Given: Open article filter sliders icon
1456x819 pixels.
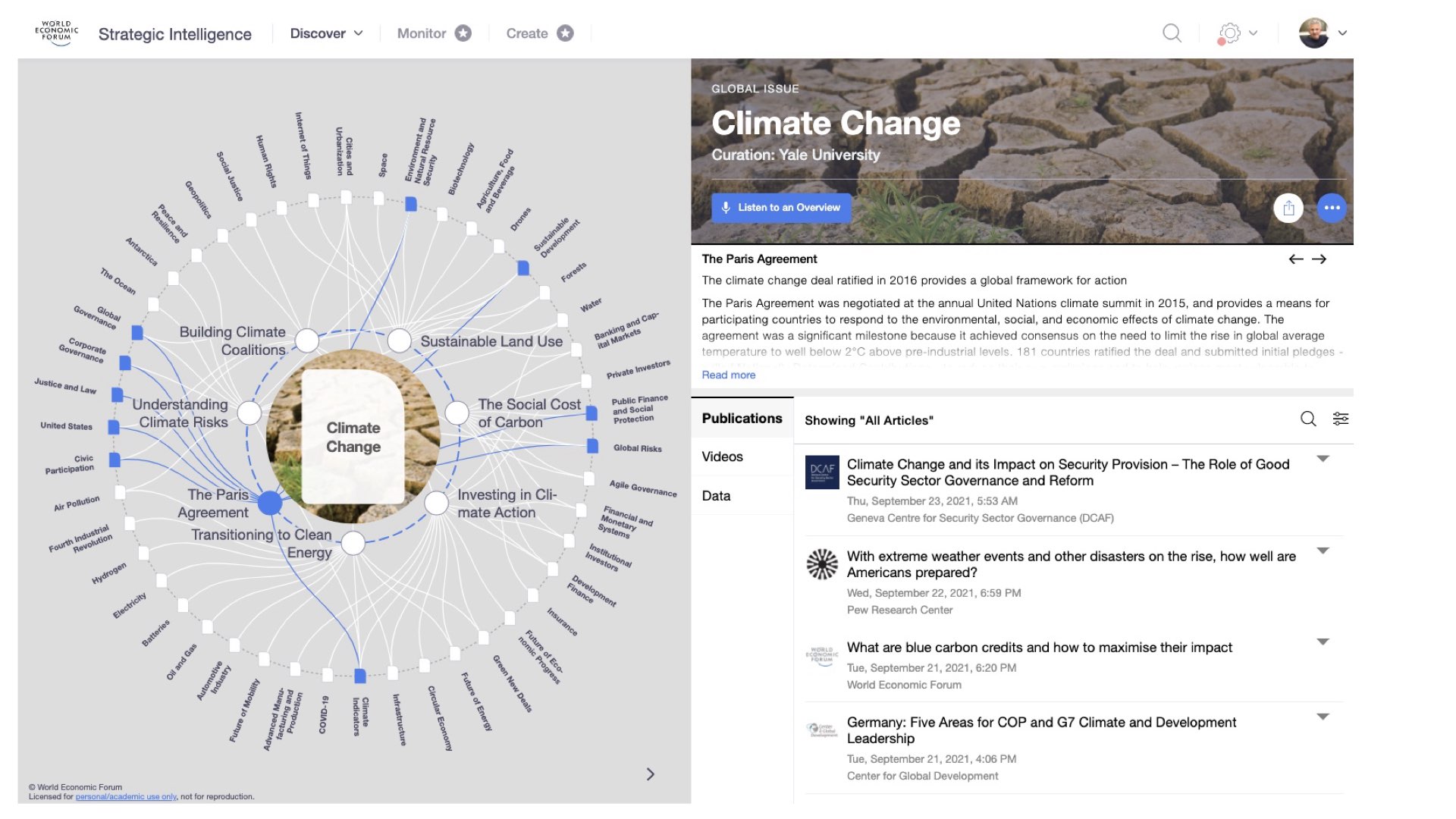Looking at the screenshot, I should 1341,419.
